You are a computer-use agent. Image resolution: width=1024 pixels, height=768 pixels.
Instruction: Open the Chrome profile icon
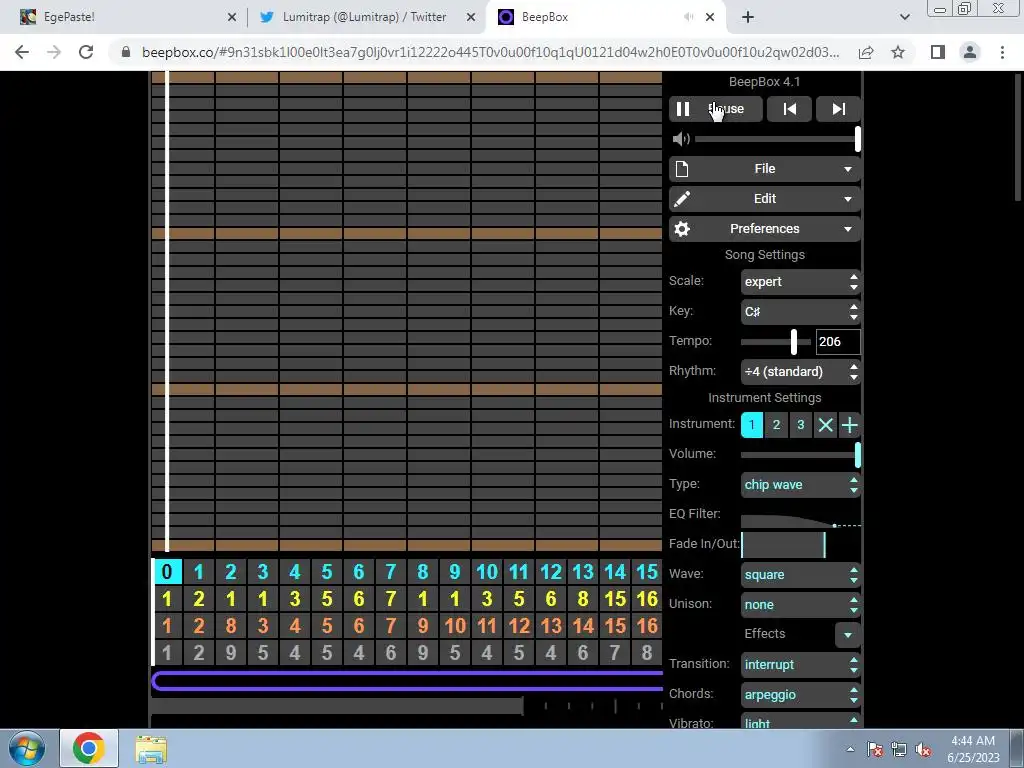(970, 52)
